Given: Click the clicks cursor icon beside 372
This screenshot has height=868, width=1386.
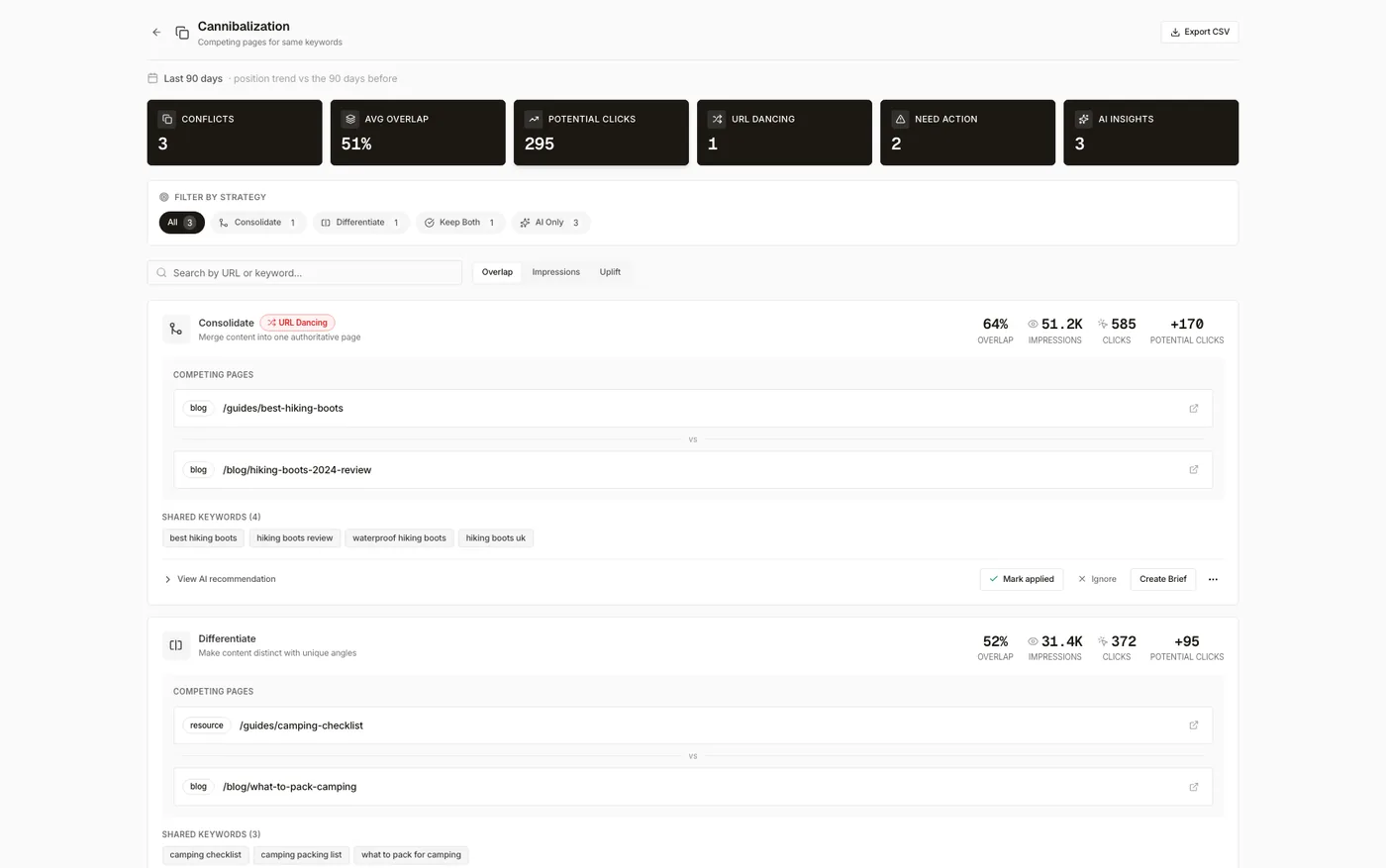Looking at the screenshot, I should pos(1103,641).
